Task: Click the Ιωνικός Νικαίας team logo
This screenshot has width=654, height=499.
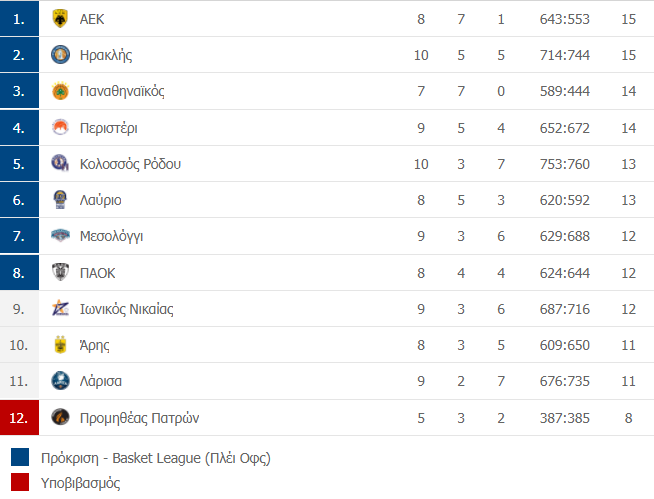Action: [x=60, y=308]
